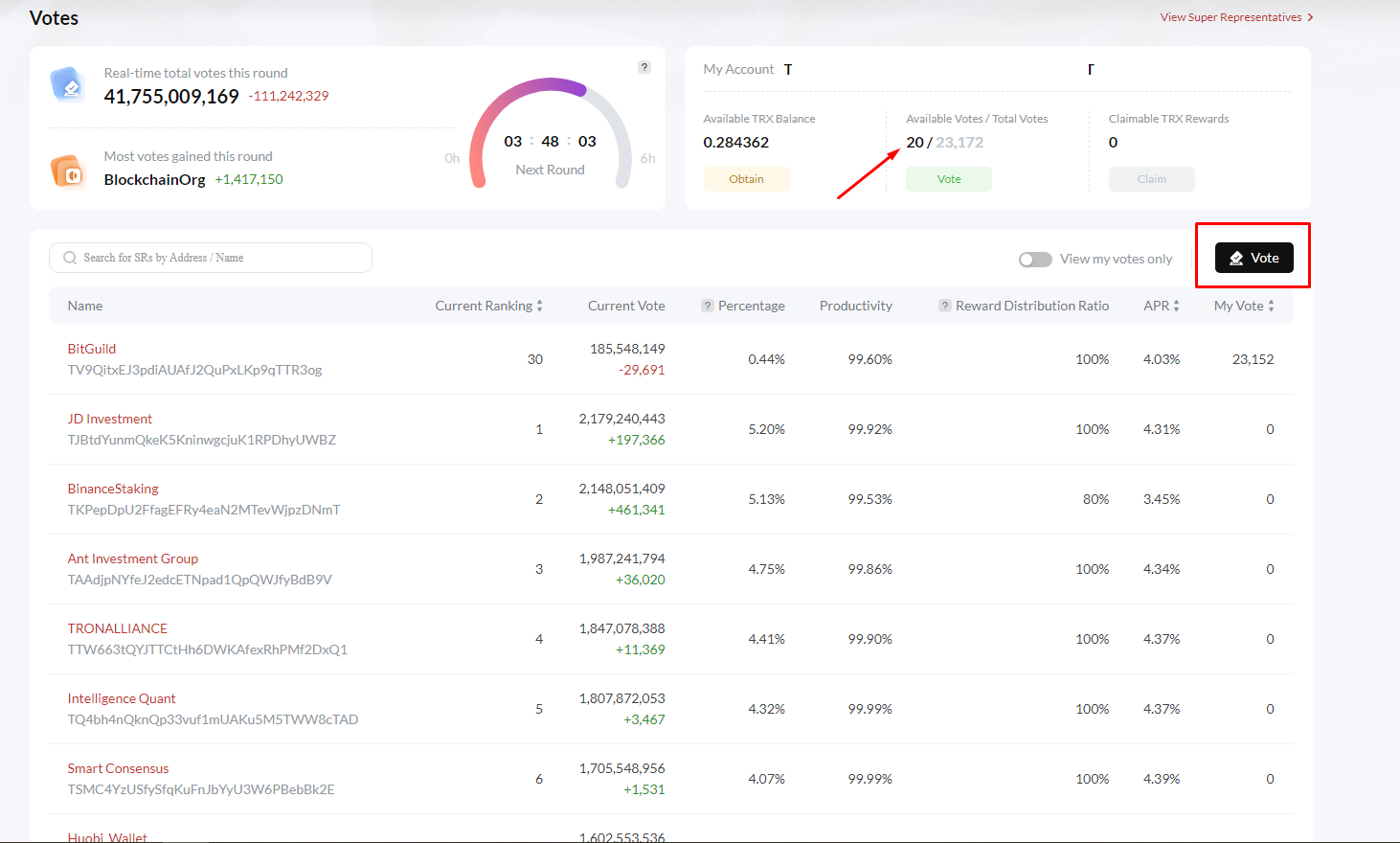Click JD Investment address TJBtdYunmQkeK5...

click(x=202, y=440)
